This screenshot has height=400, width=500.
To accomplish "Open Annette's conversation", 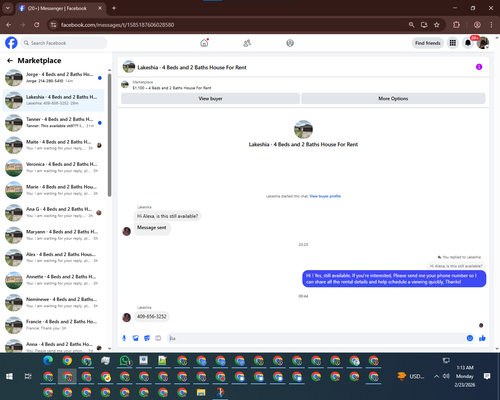I will point(53,280).
